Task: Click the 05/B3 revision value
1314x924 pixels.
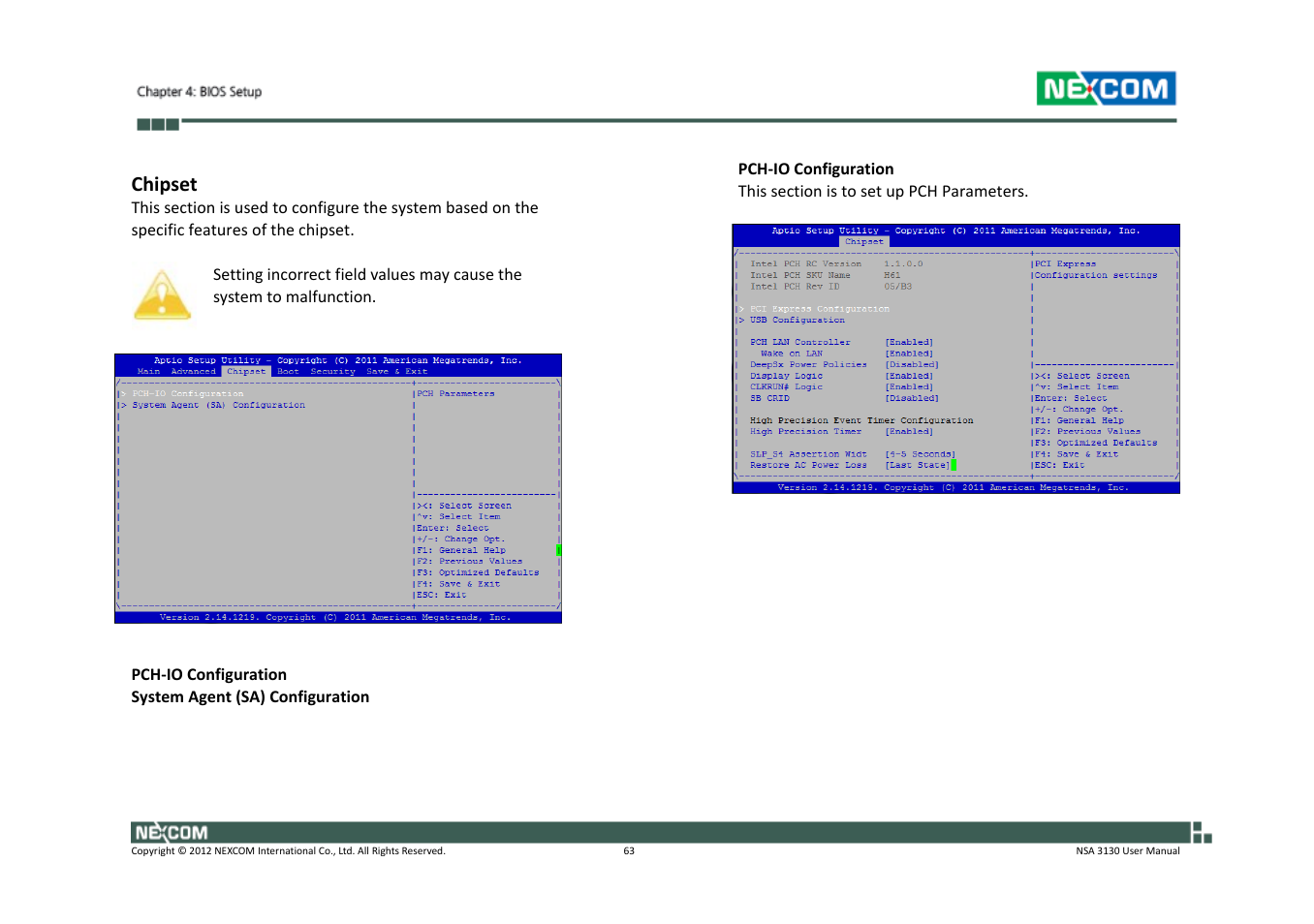Action: 898,287
